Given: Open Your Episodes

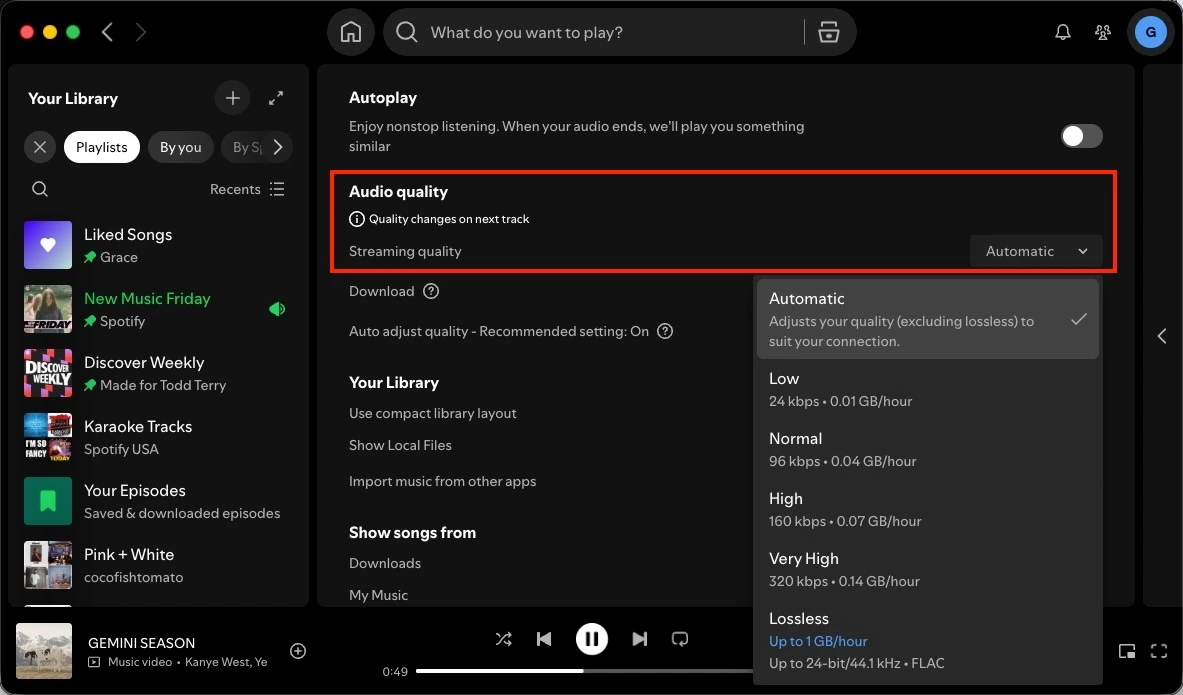Looking at the screenshot, I should tap(158, 501).
